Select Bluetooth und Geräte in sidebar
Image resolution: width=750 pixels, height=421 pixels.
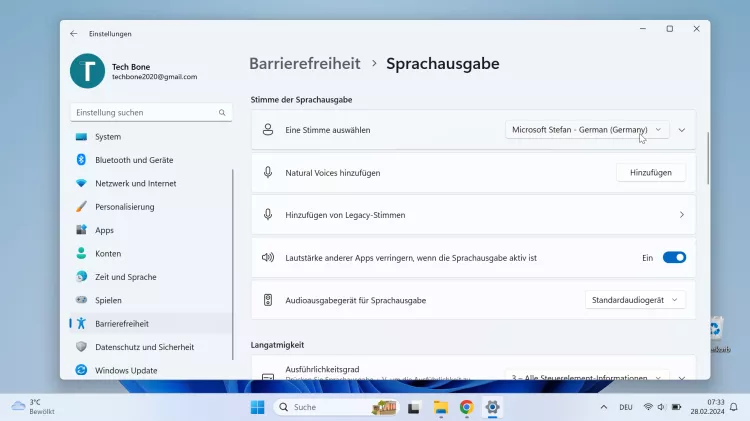tap(151, 160)
